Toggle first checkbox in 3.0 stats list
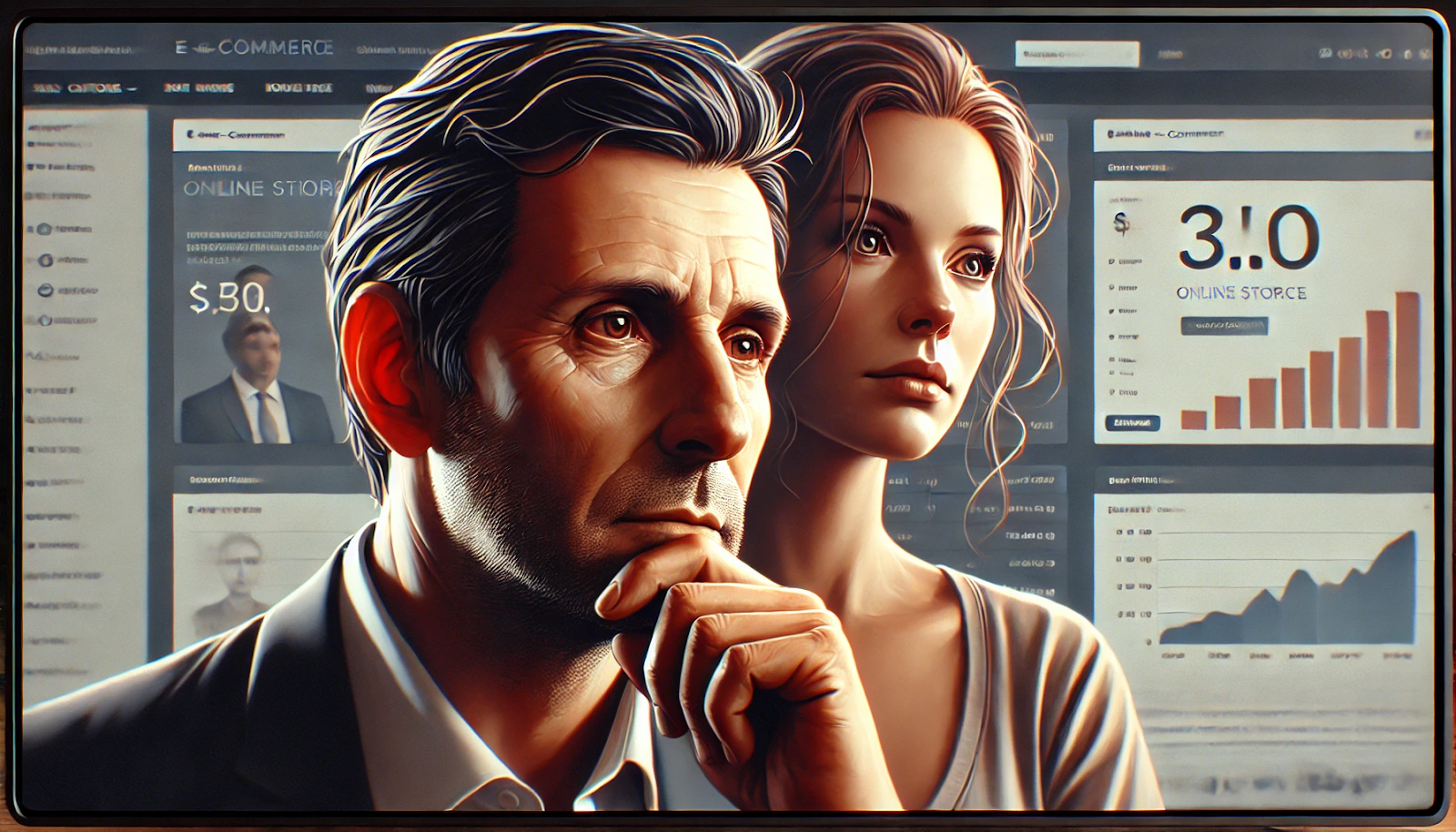1456x832 pixels. (x=1112, y=261)
